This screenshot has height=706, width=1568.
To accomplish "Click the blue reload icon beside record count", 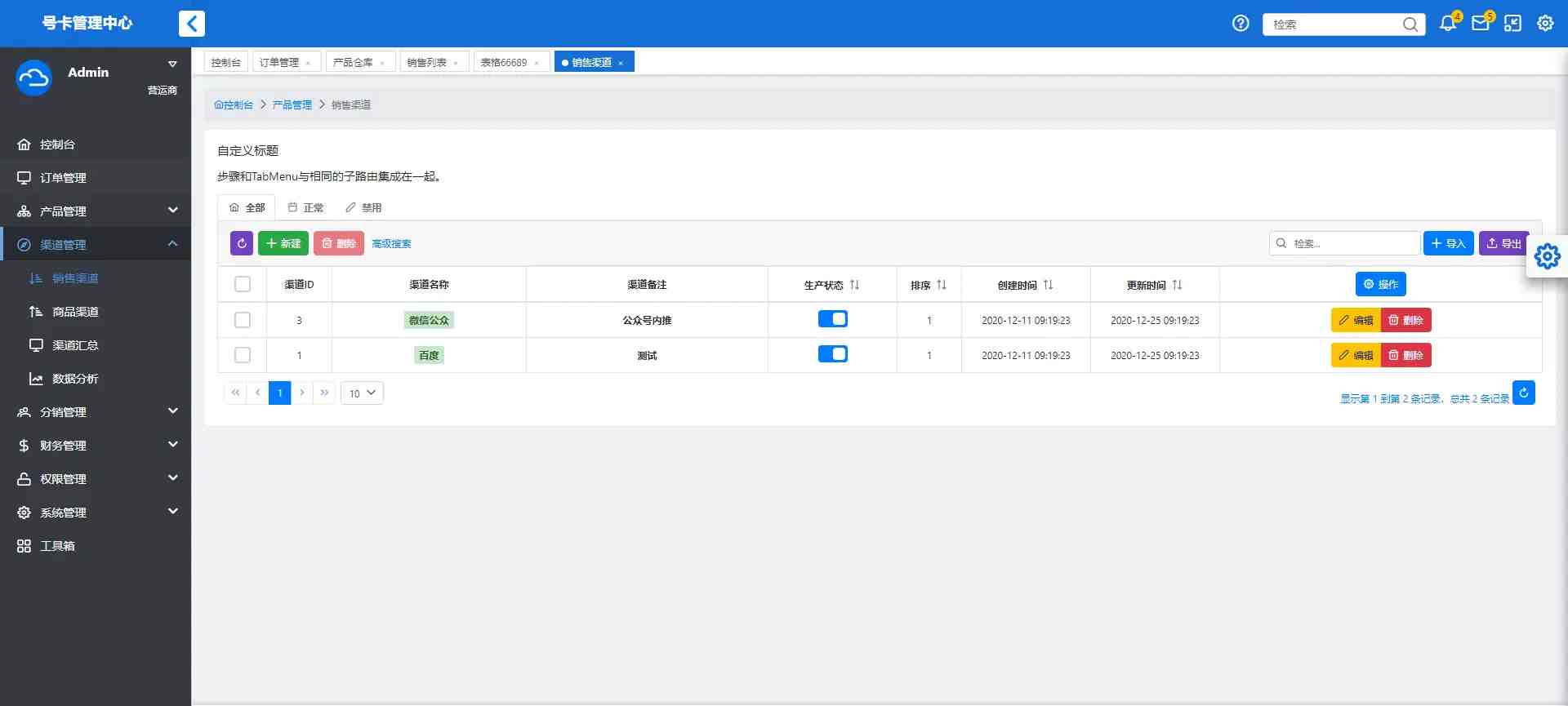I will [1523, 393].
